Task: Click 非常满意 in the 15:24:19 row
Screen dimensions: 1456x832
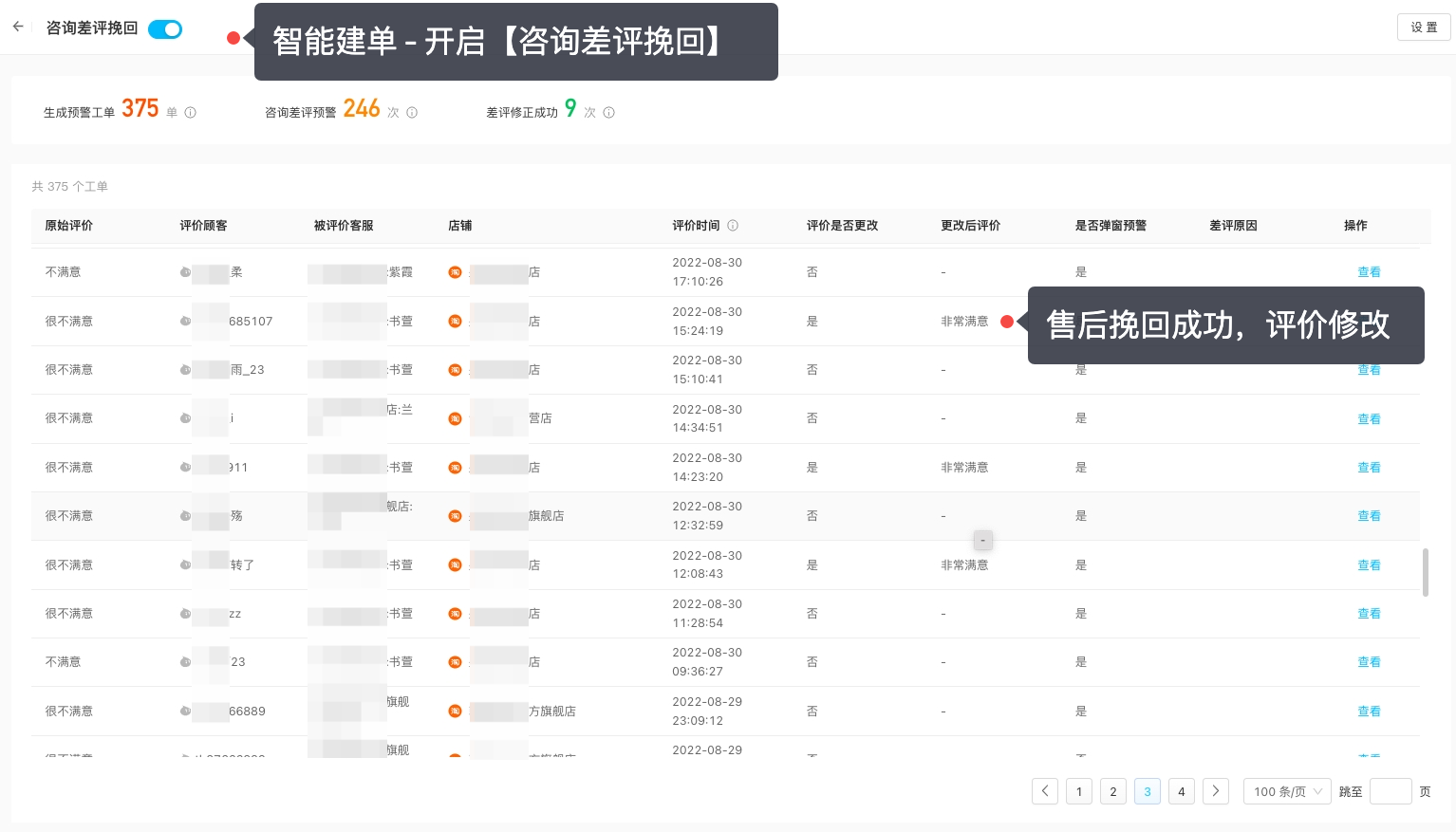Action: pos(964,322)
